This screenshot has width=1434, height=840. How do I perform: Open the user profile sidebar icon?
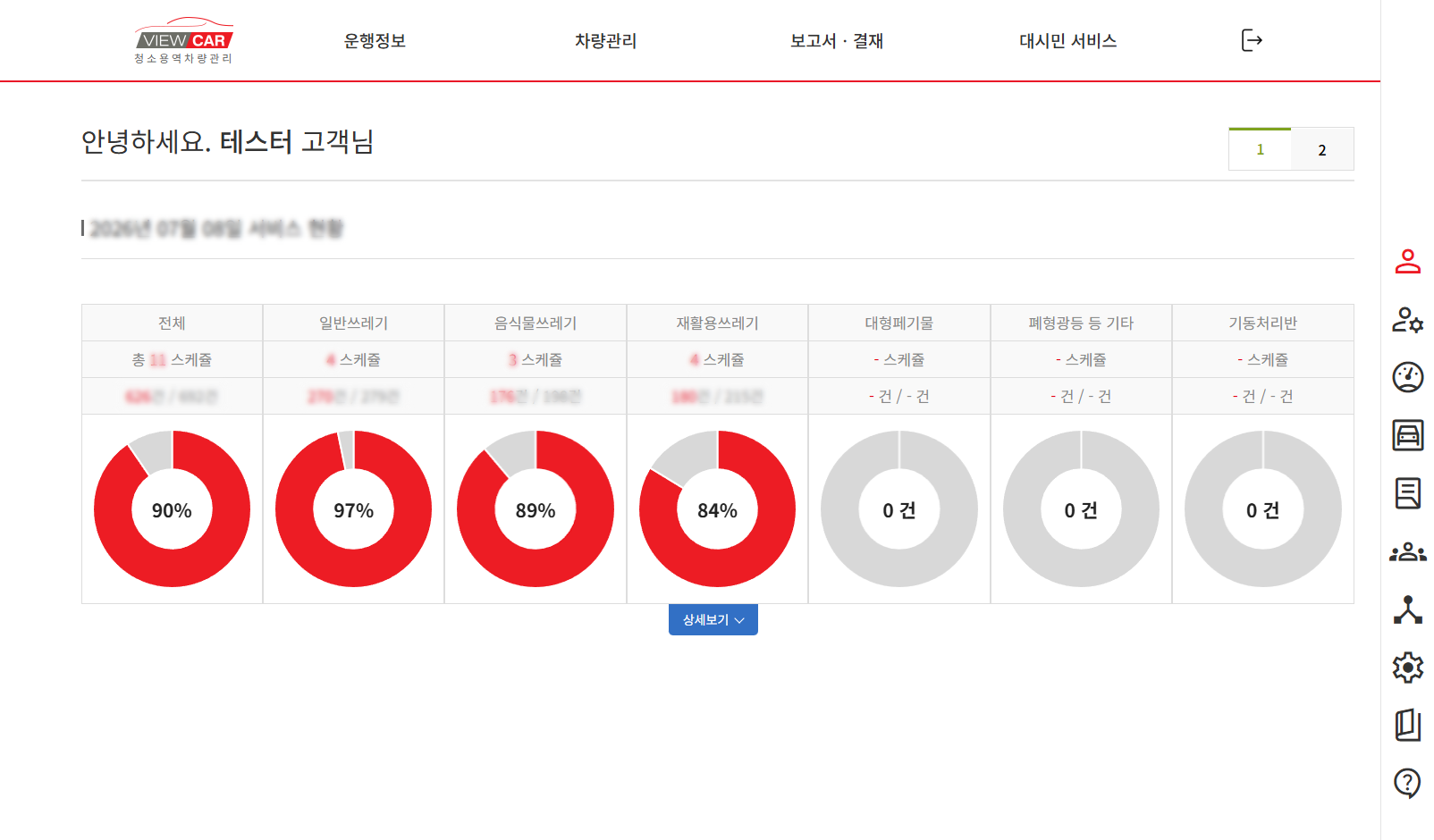[1408, 261]
